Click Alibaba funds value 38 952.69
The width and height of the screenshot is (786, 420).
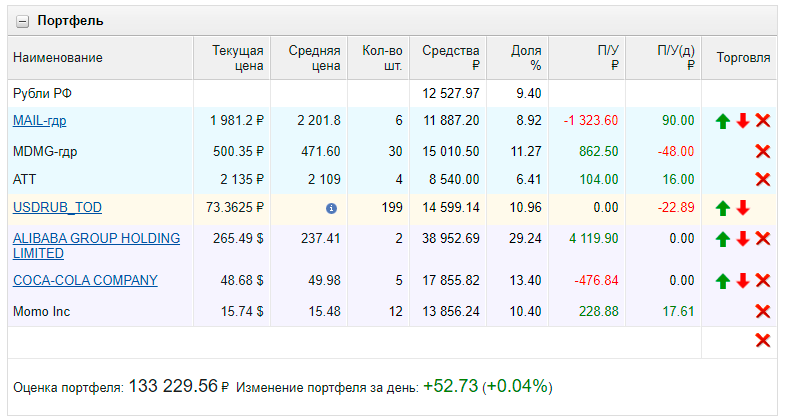[x=451, y=239]
